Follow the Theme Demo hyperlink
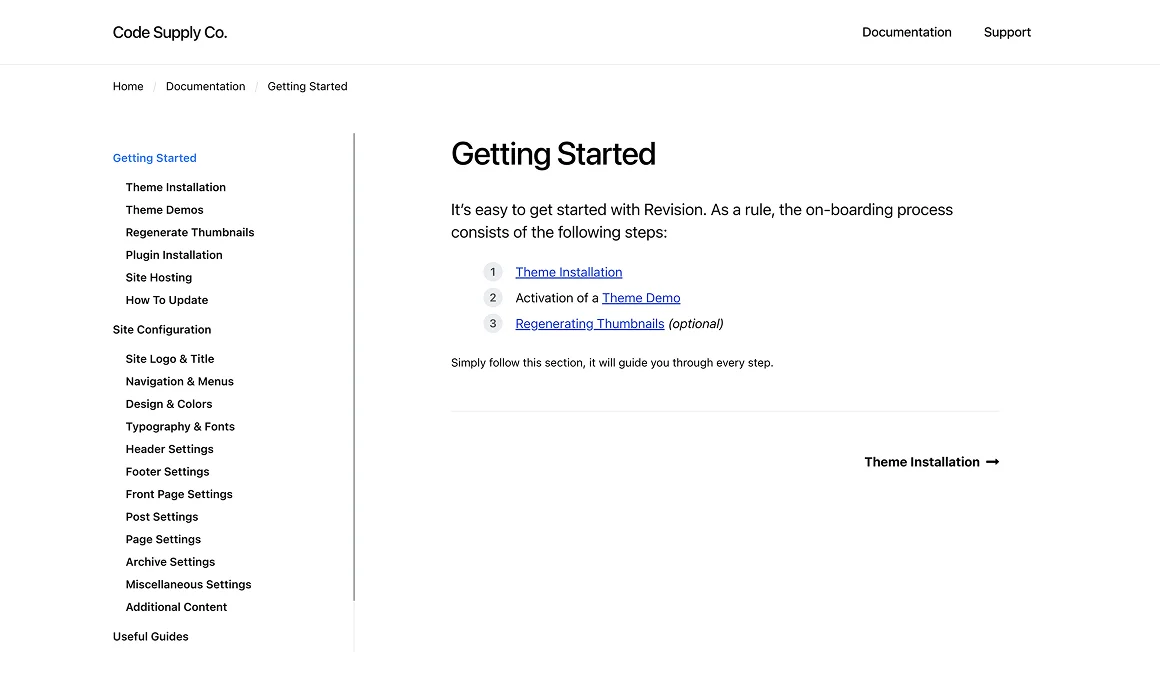Viewport: 1160px width, 678px height. click(641, 298)
